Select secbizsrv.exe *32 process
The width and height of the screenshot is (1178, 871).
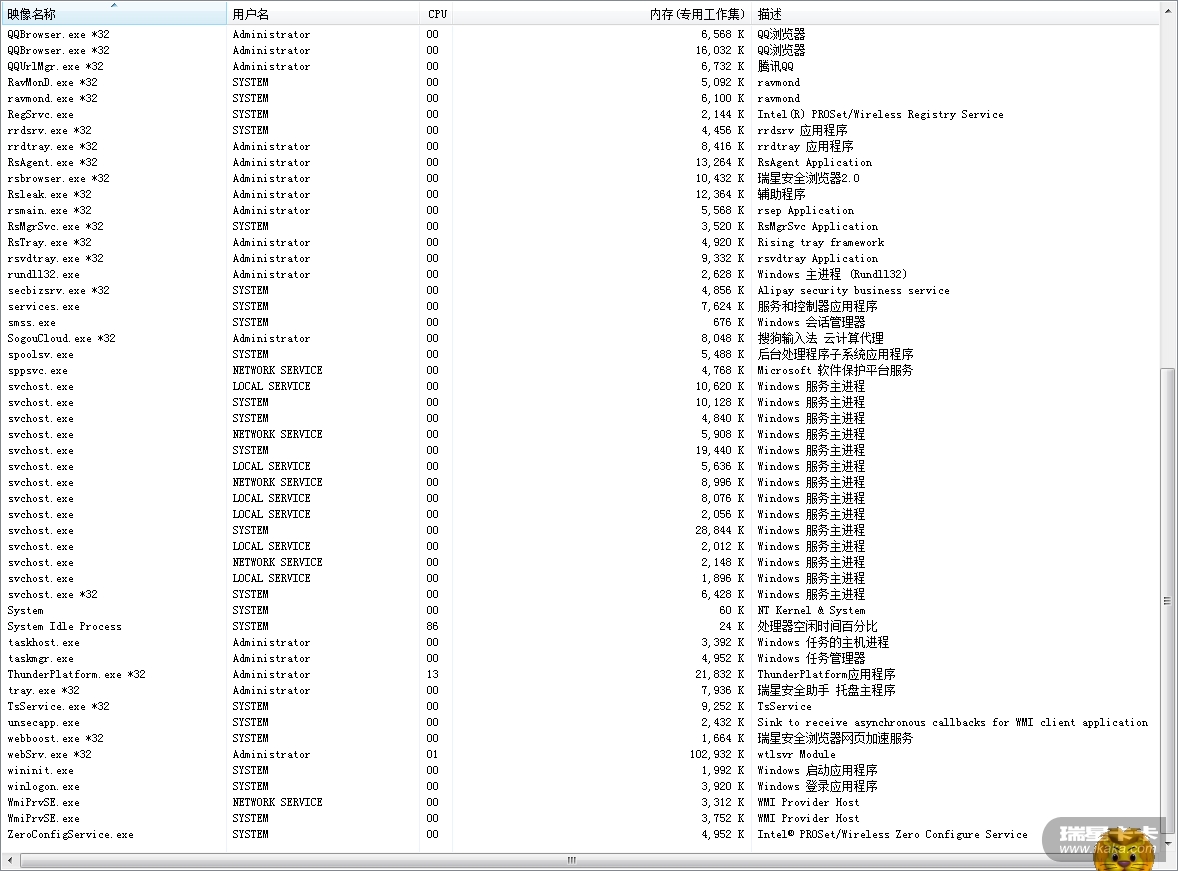[x=579, y=291]
